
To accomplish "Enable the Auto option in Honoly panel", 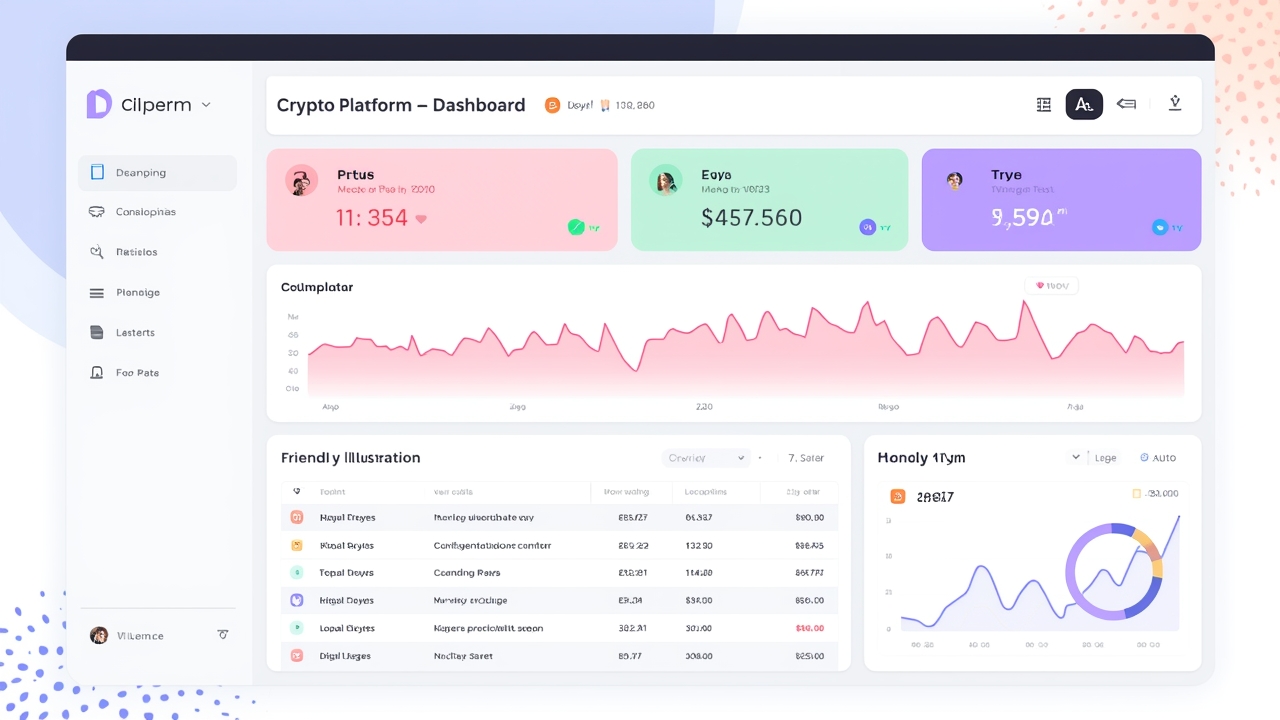I will (1157, 457).
